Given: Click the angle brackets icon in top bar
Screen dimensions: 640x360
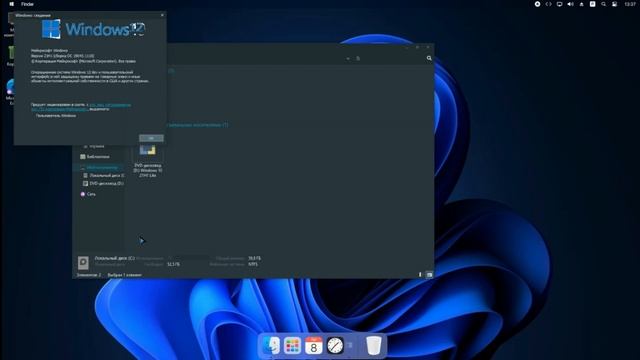Looking at the screenshot, I should 549,4.
